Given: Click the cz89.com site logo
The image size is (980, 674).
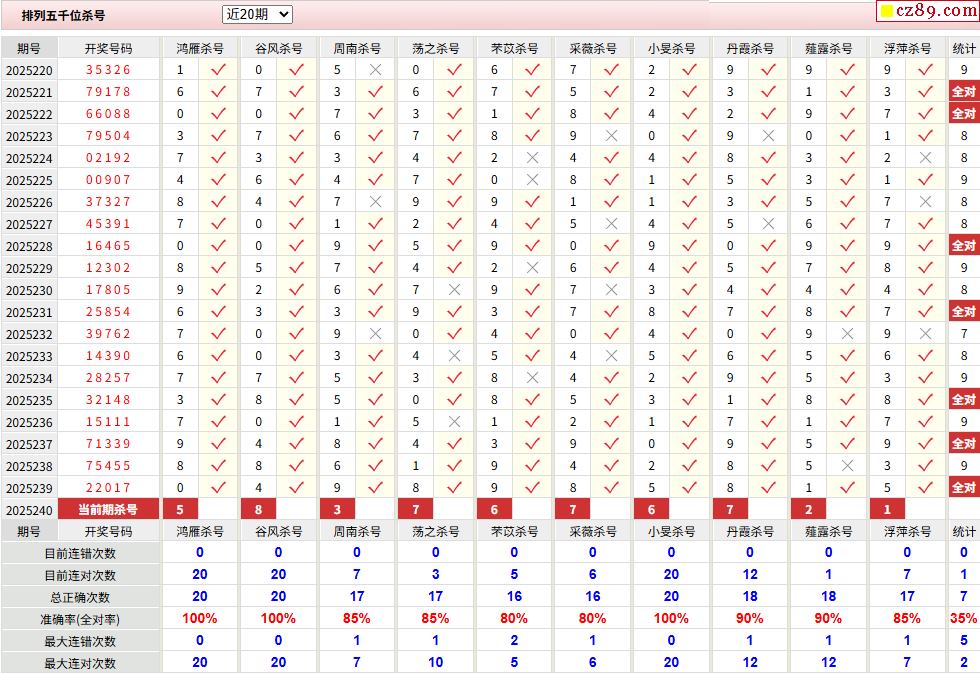Looking at the screenshot, I should (928, 11).
